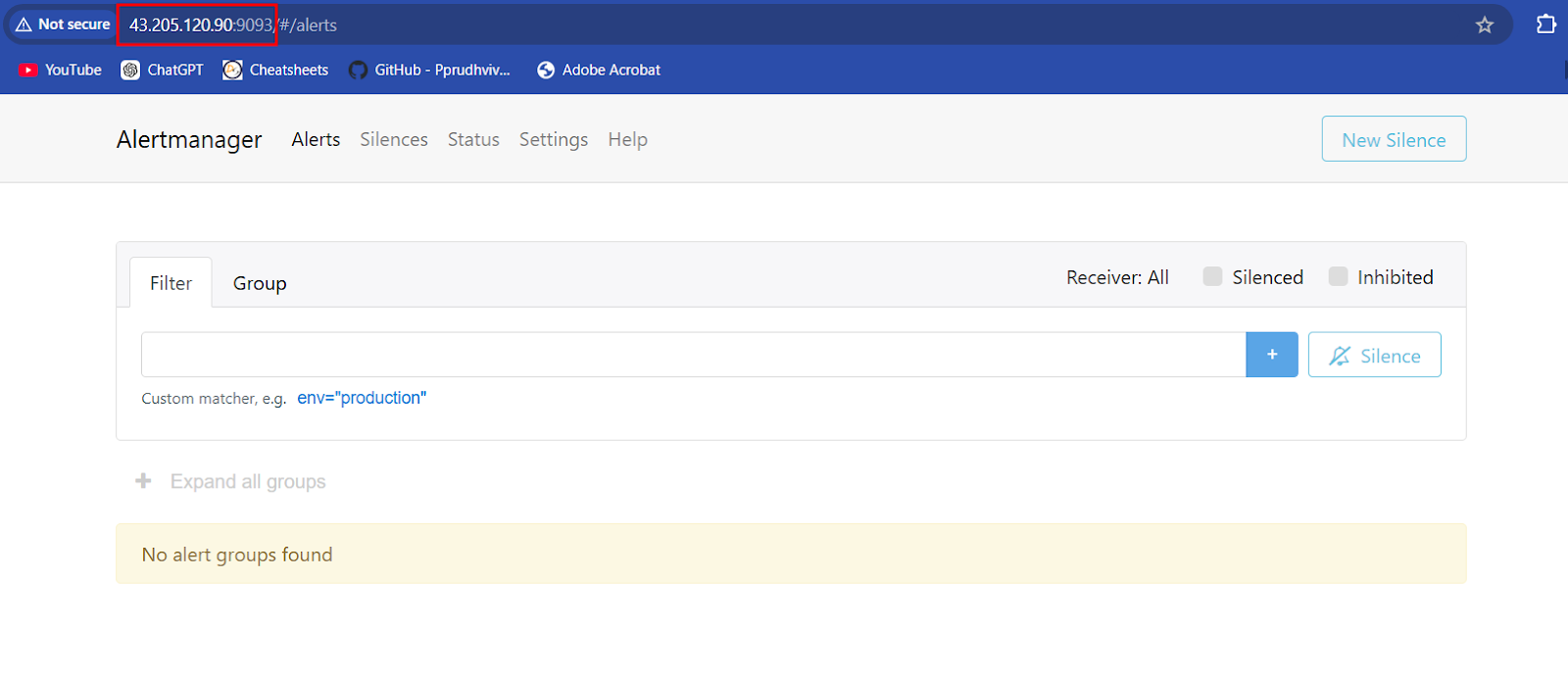Click the Alertmanager brand title
The height and width of the screenshot is (677, 1568).
pos(189,139)
